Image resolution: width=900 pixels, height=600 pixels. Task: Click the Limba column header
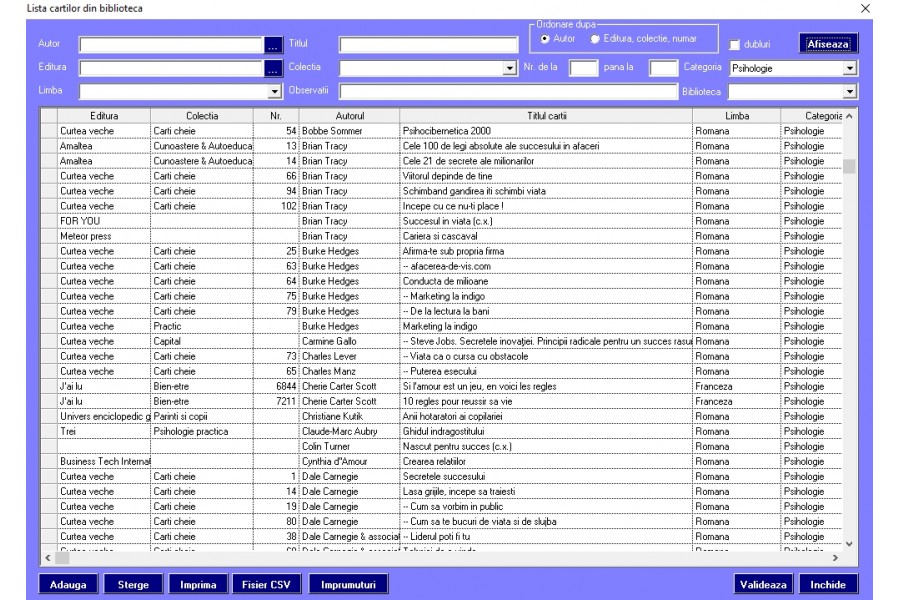736,115
